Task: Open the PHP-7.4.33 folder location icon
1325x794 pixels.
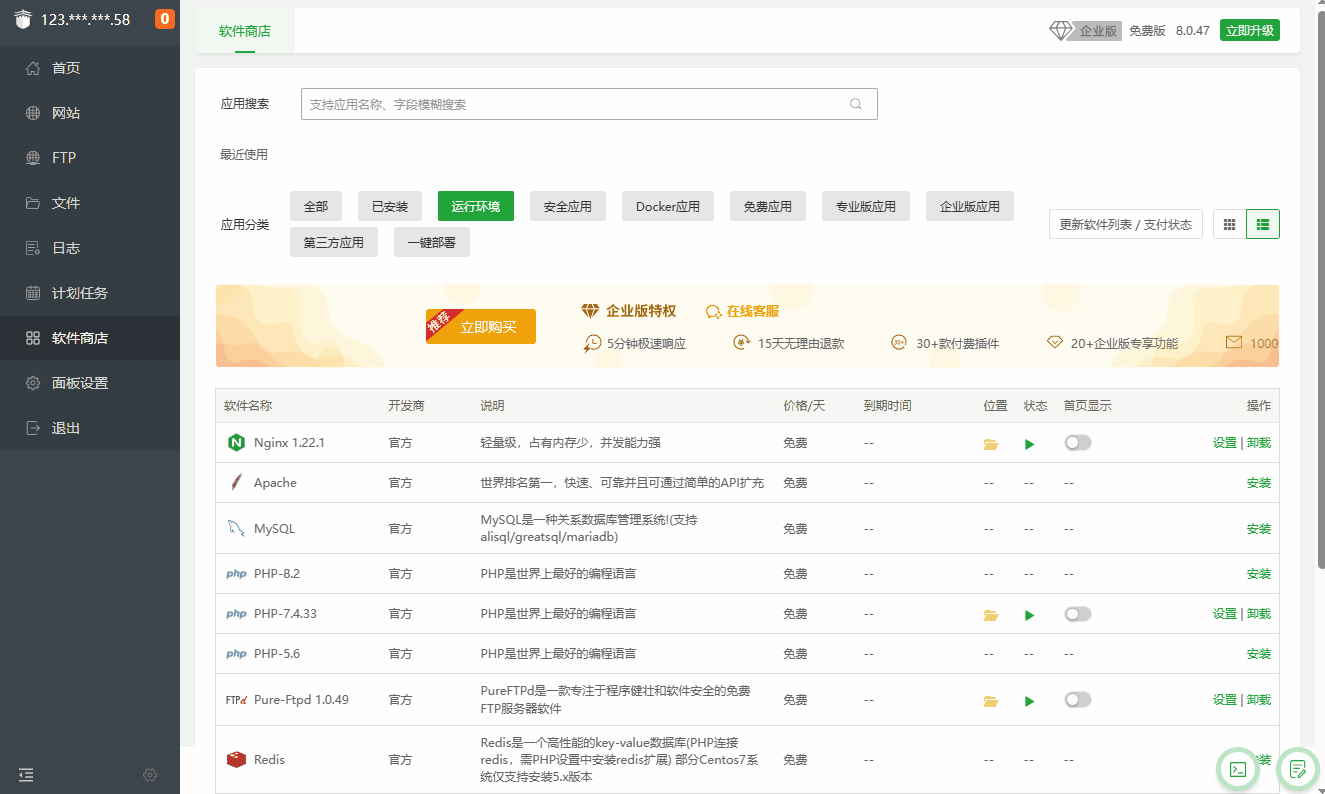Action: point(991,615)
